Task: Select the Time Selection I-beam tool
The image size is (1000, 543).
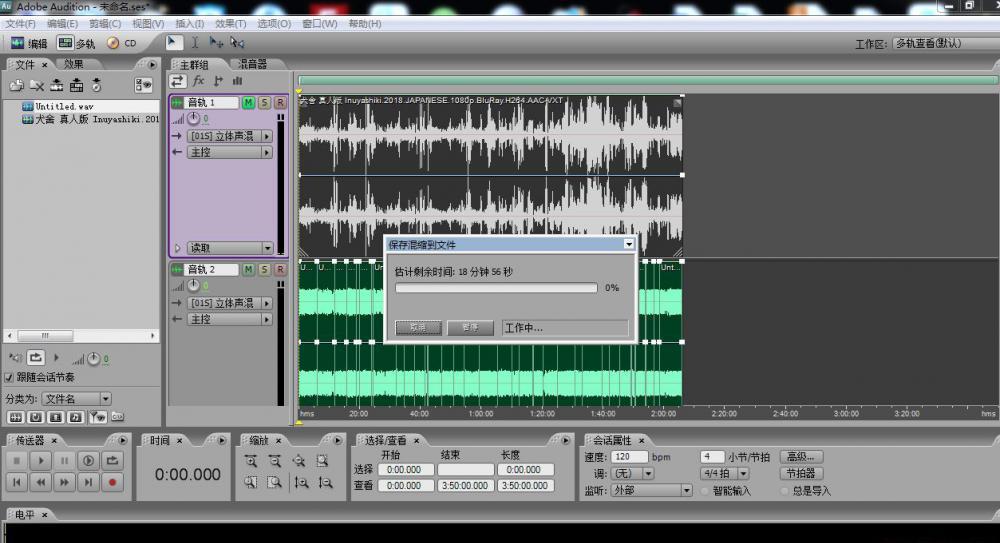Action: point(195,43)
